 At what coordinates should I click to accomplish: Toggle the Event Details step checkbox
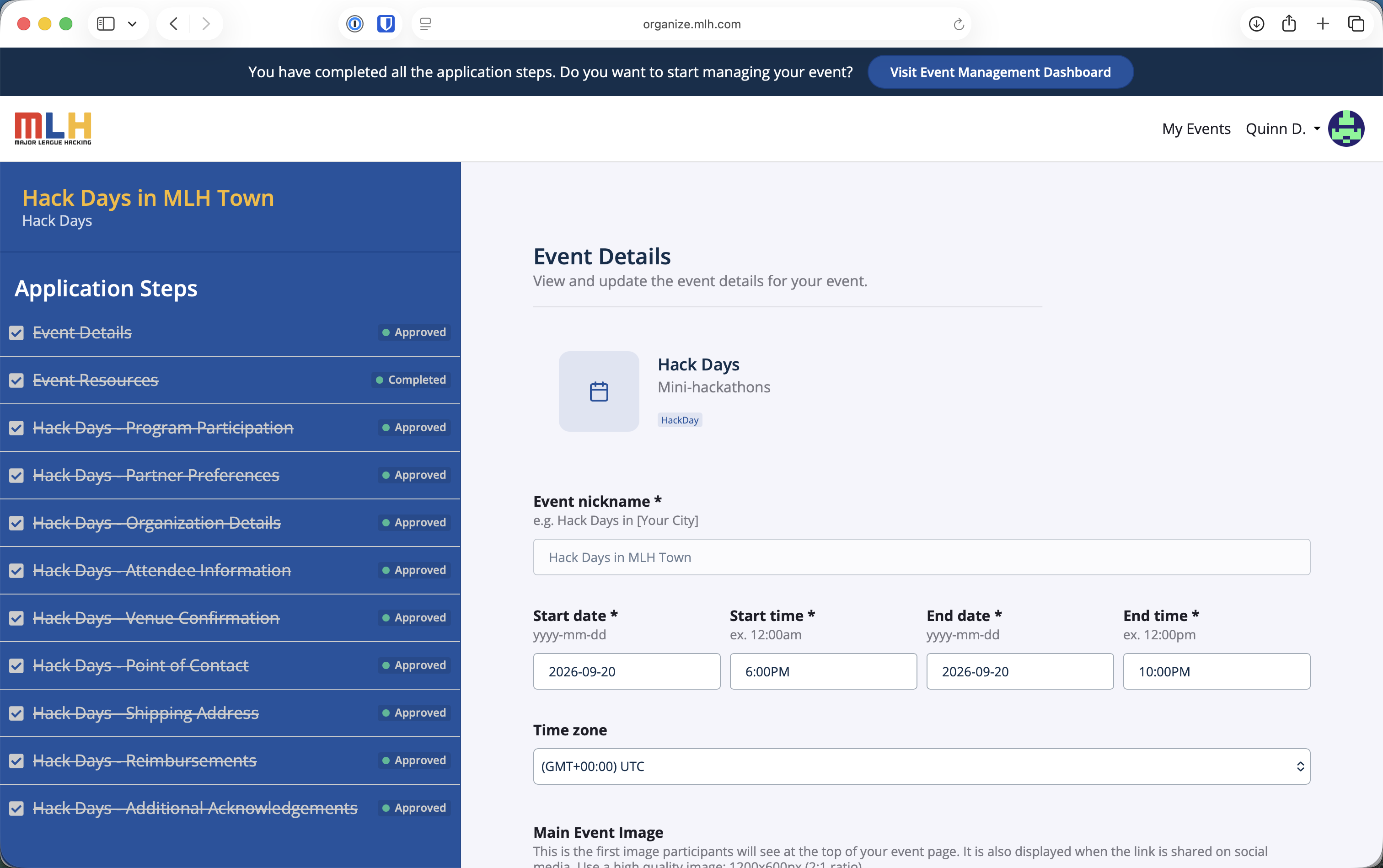tap(16, 333)
